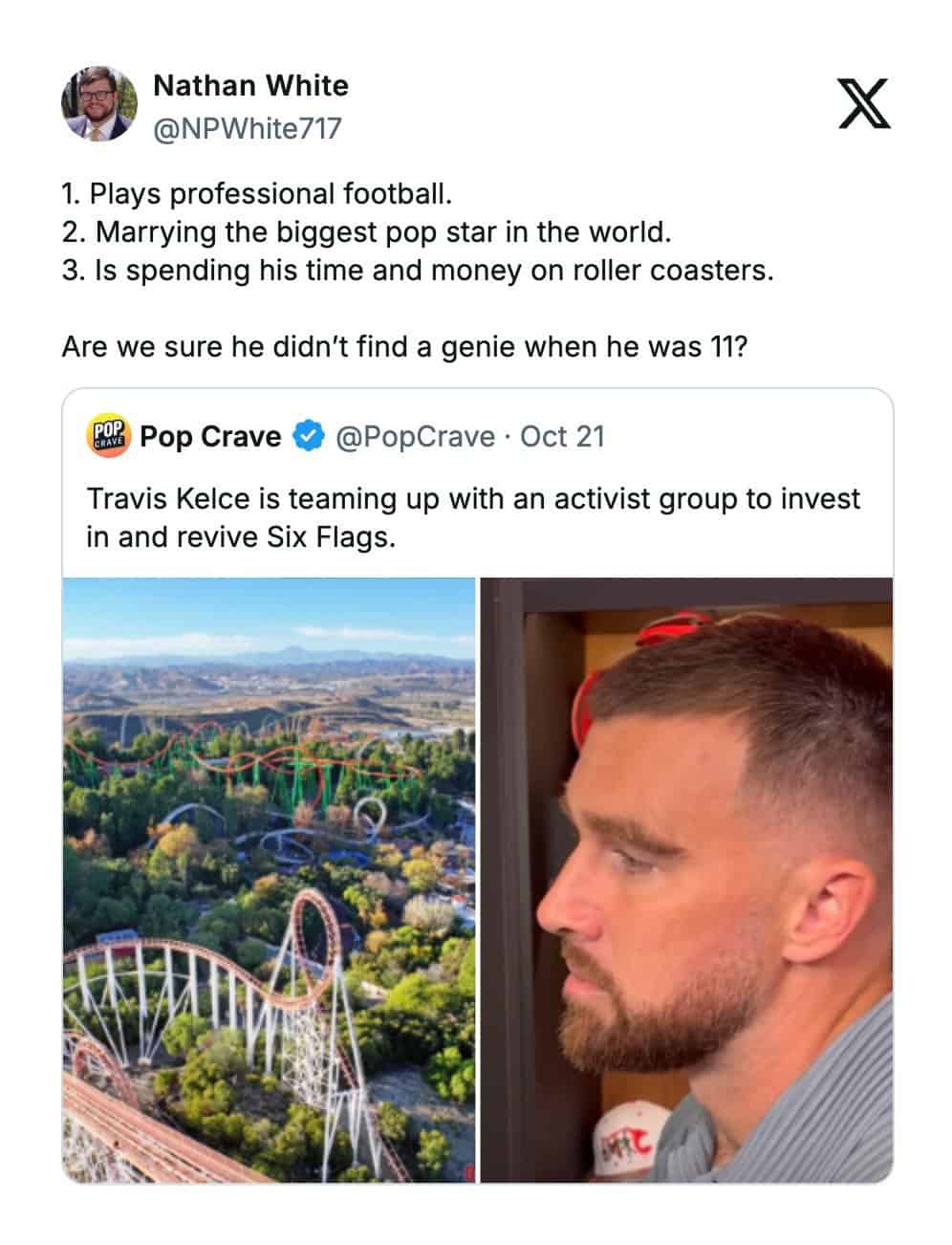
Task: Click the white cap in the locker
Action: point(626,1143)
